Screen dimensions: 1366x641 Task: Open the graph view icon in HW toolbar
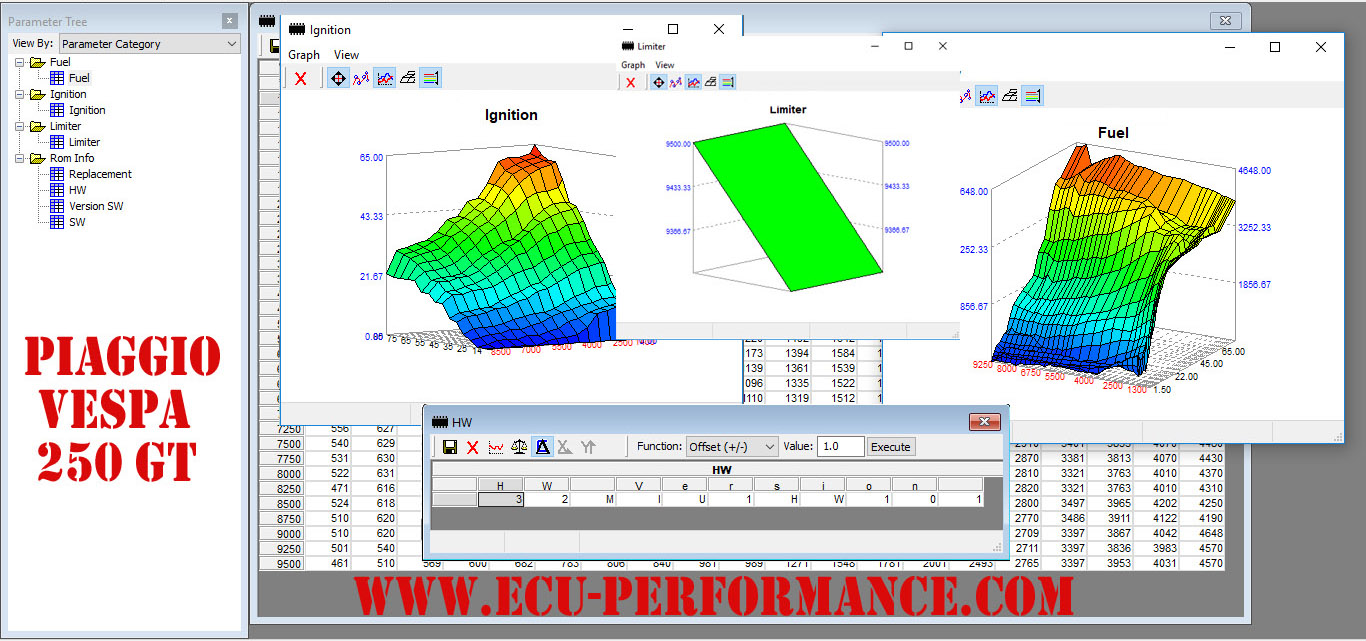coord(496,447)
